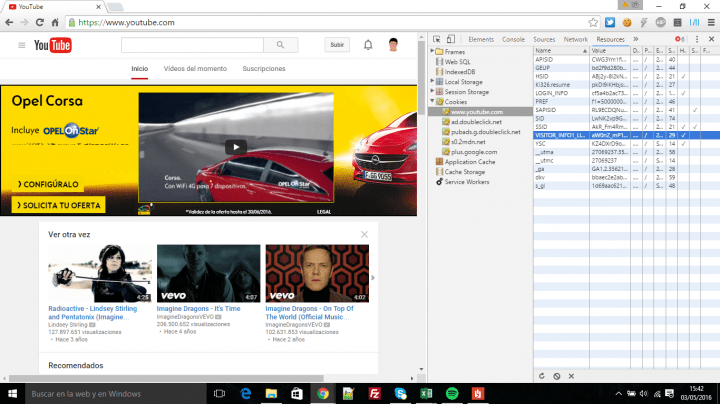720x404 pixels.
Task: Select pubads.g.doubleclick.net cookie domain
Action: pos(485,132)
